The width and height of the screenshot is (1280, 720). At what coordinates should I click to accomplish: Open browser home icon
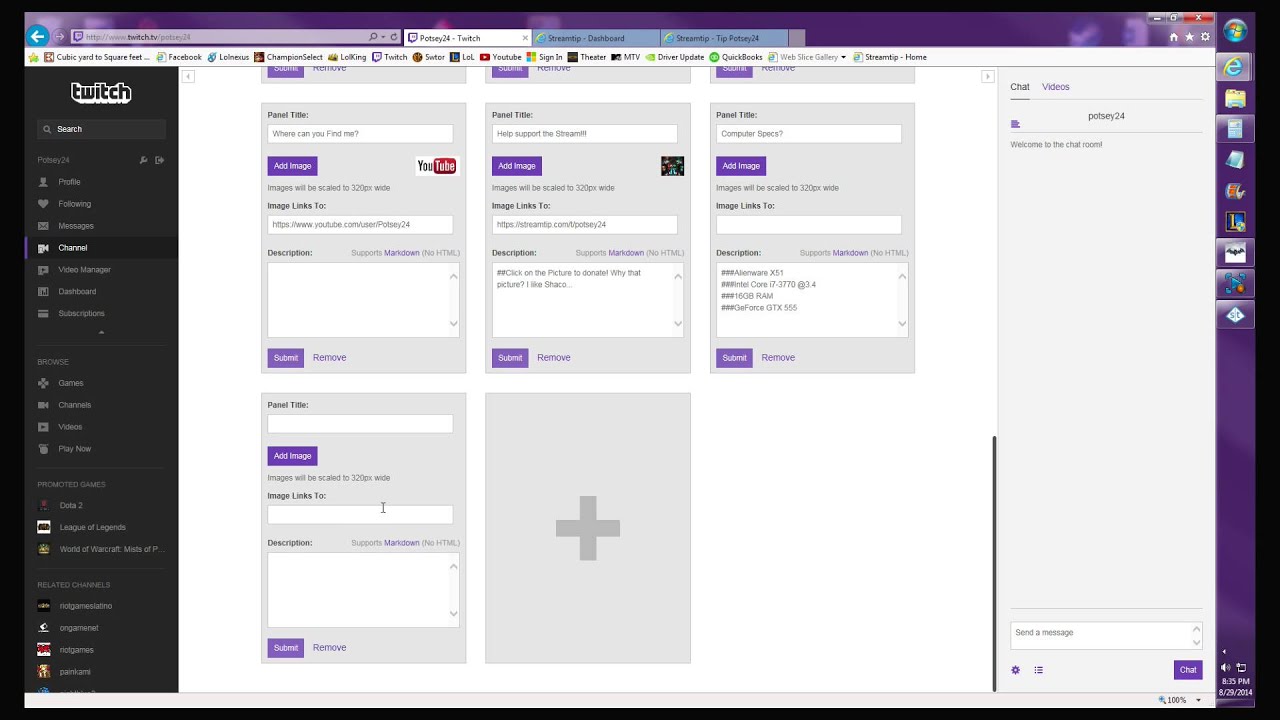1174,37
